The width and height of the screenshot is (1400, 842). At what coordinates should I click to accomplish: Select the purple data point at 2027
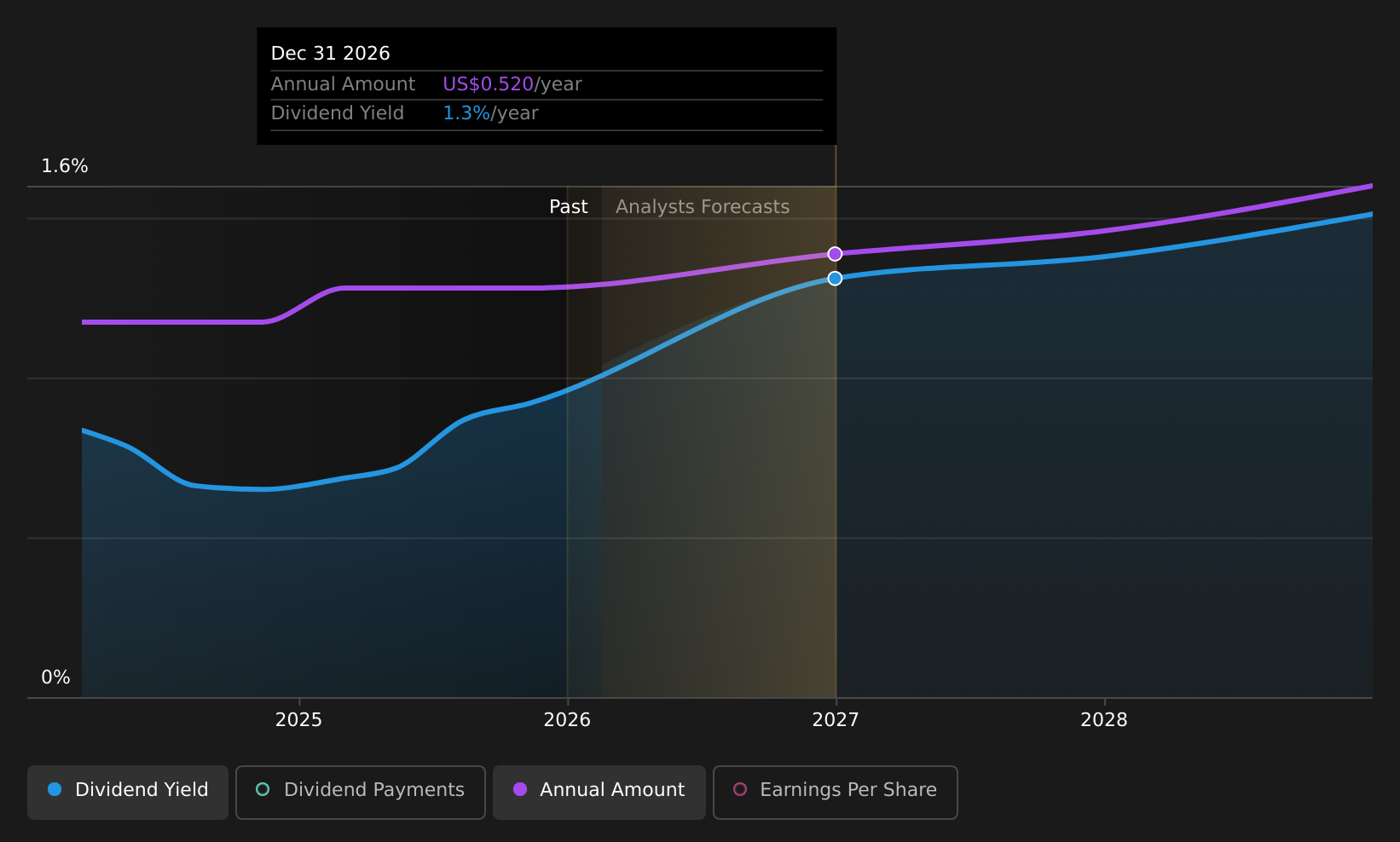tap(836, 254)
